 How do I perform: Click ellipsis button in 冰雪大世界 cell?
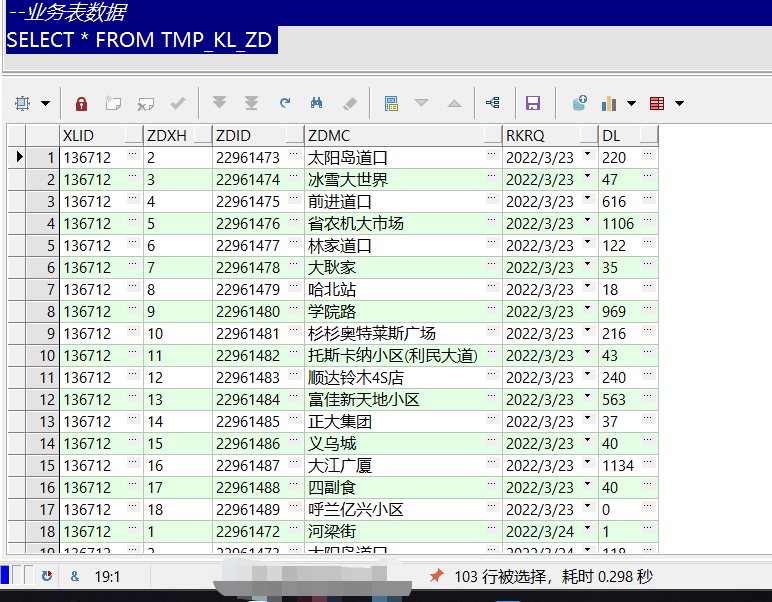[x=491, y=176]
